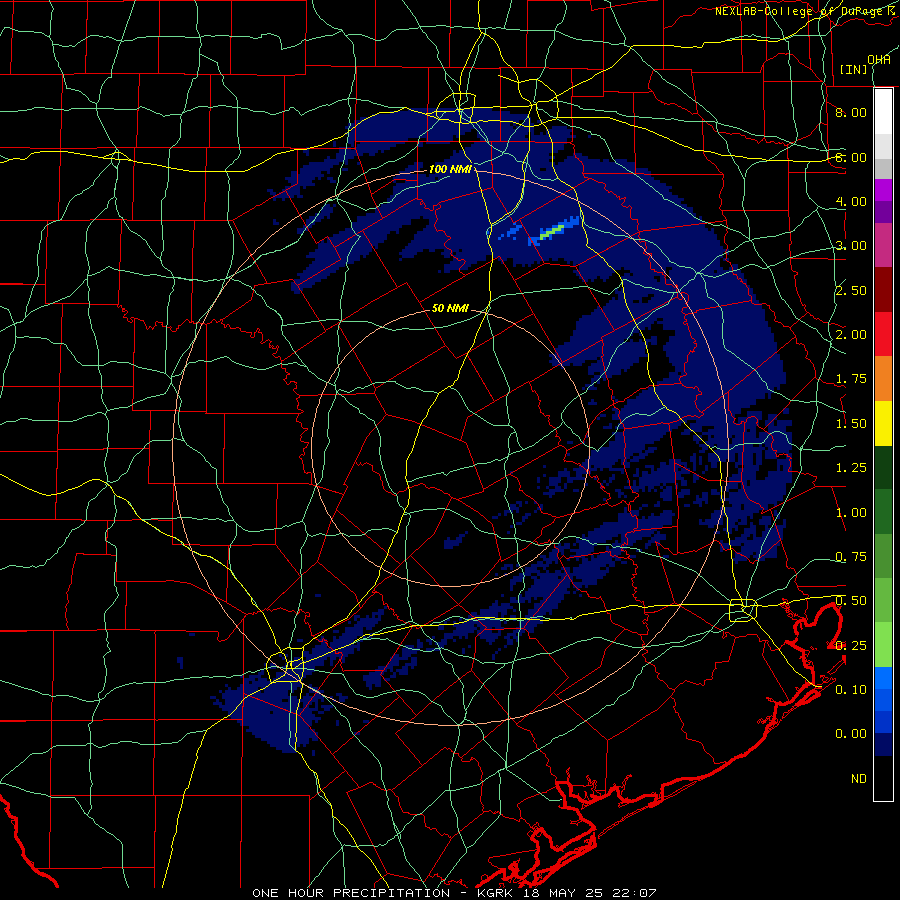Click the ND legend label
This screenshot has height=900, width=900.
pos(859,779)
